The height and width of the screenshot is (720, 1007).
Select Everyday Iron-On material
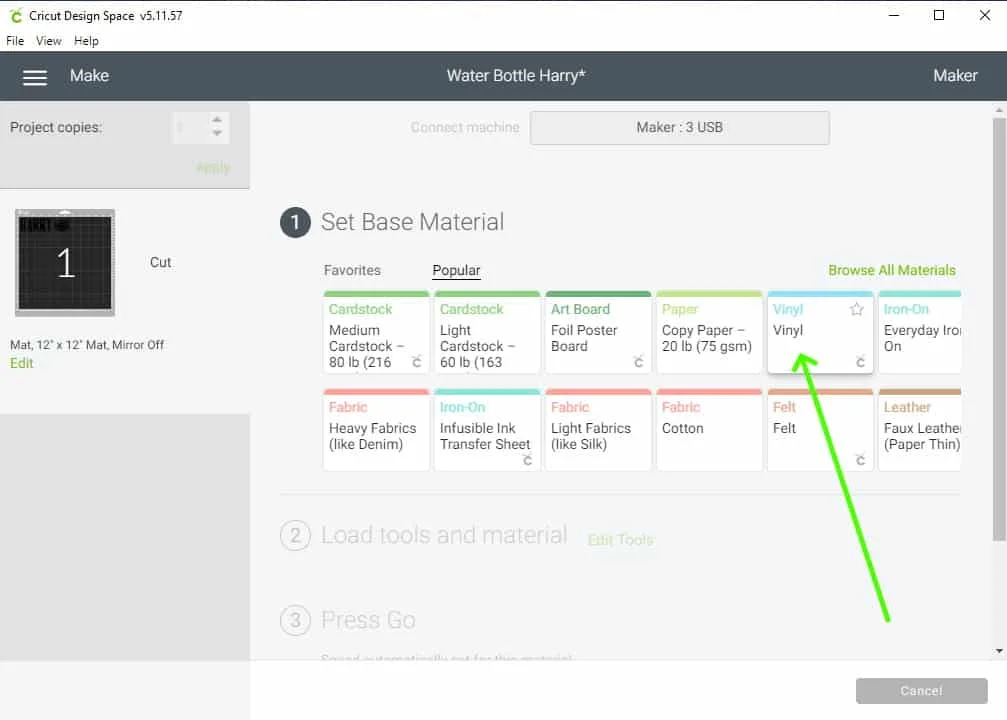pos(920,332)
